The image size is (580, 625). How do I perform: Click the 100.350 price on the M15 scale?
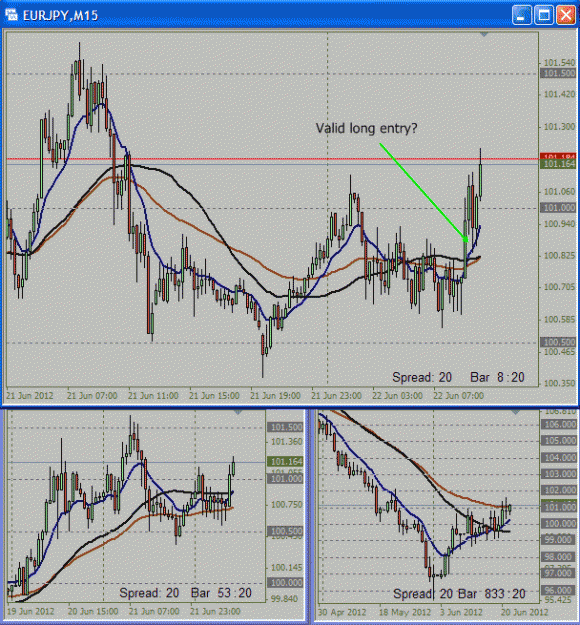(560, 383)
